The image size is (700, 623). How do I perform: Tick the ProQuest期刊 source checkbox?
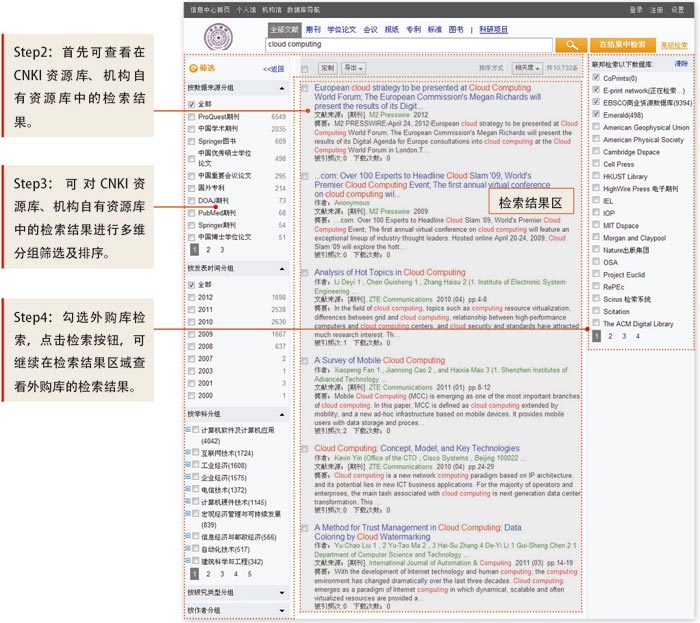192,116
